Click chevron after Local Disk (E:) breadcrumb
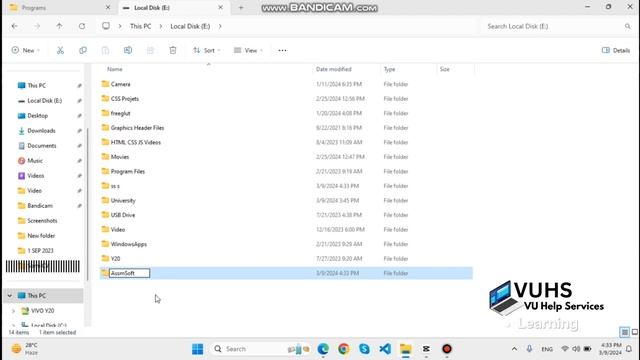Screen dimensions: 640x360 click(220, 26)
